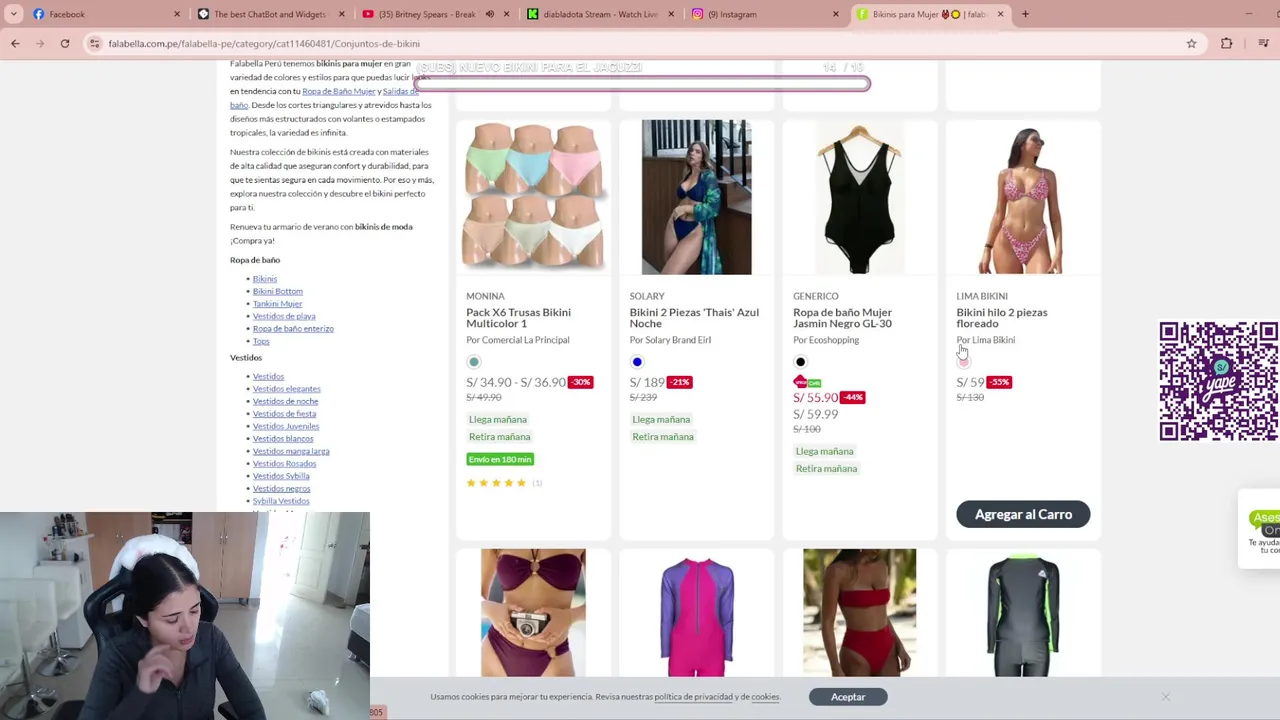Open the Vestidos Rosados link
The height and width of the screenshot is (720, 1280).
[x=284, y=464]
